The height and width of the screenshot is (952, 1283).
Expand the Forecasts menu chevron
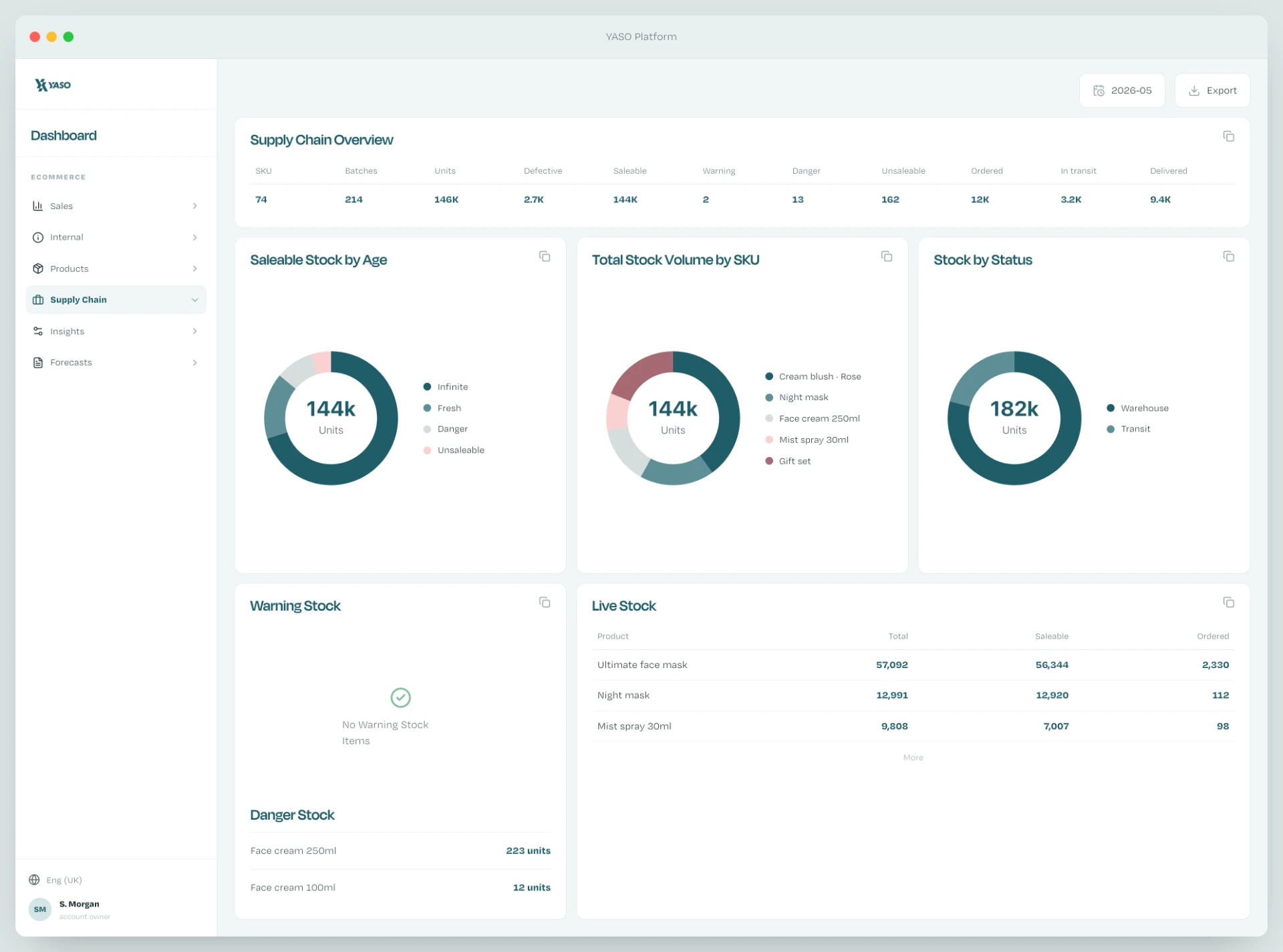(194, 363)
